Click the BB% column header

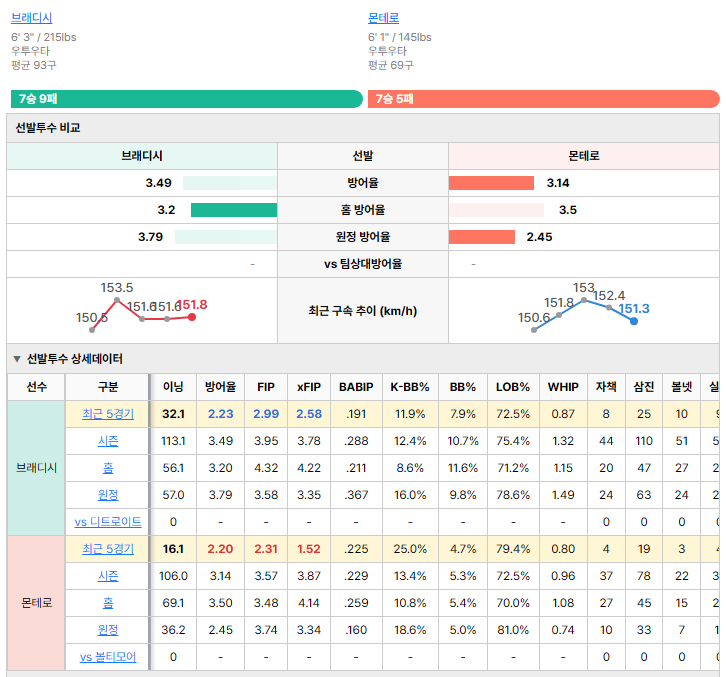click(463, 387)
